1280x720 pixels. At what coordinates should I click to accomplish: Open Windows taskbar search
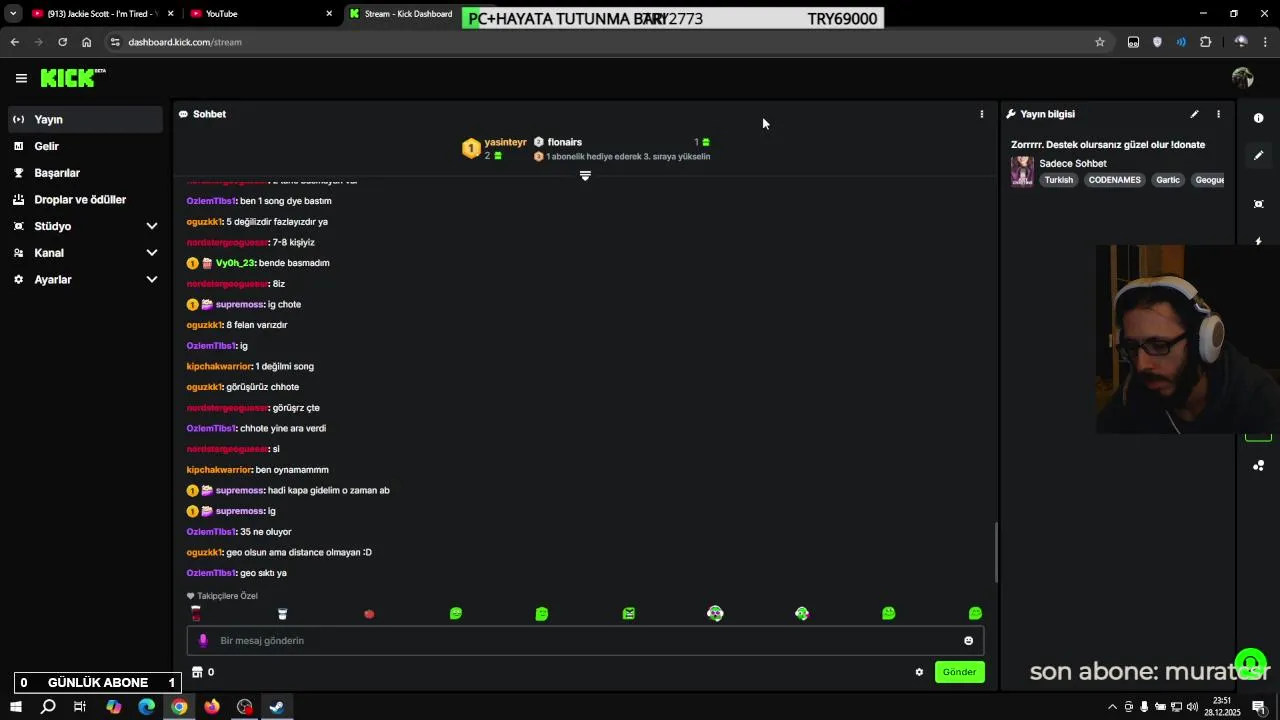pos(48,707)
